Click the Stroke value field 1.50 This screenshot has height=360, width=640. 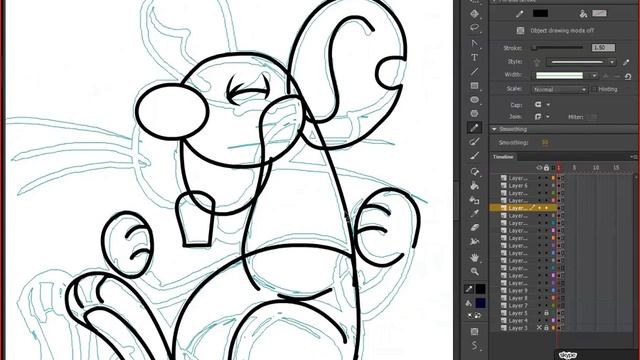click(603, 48)
